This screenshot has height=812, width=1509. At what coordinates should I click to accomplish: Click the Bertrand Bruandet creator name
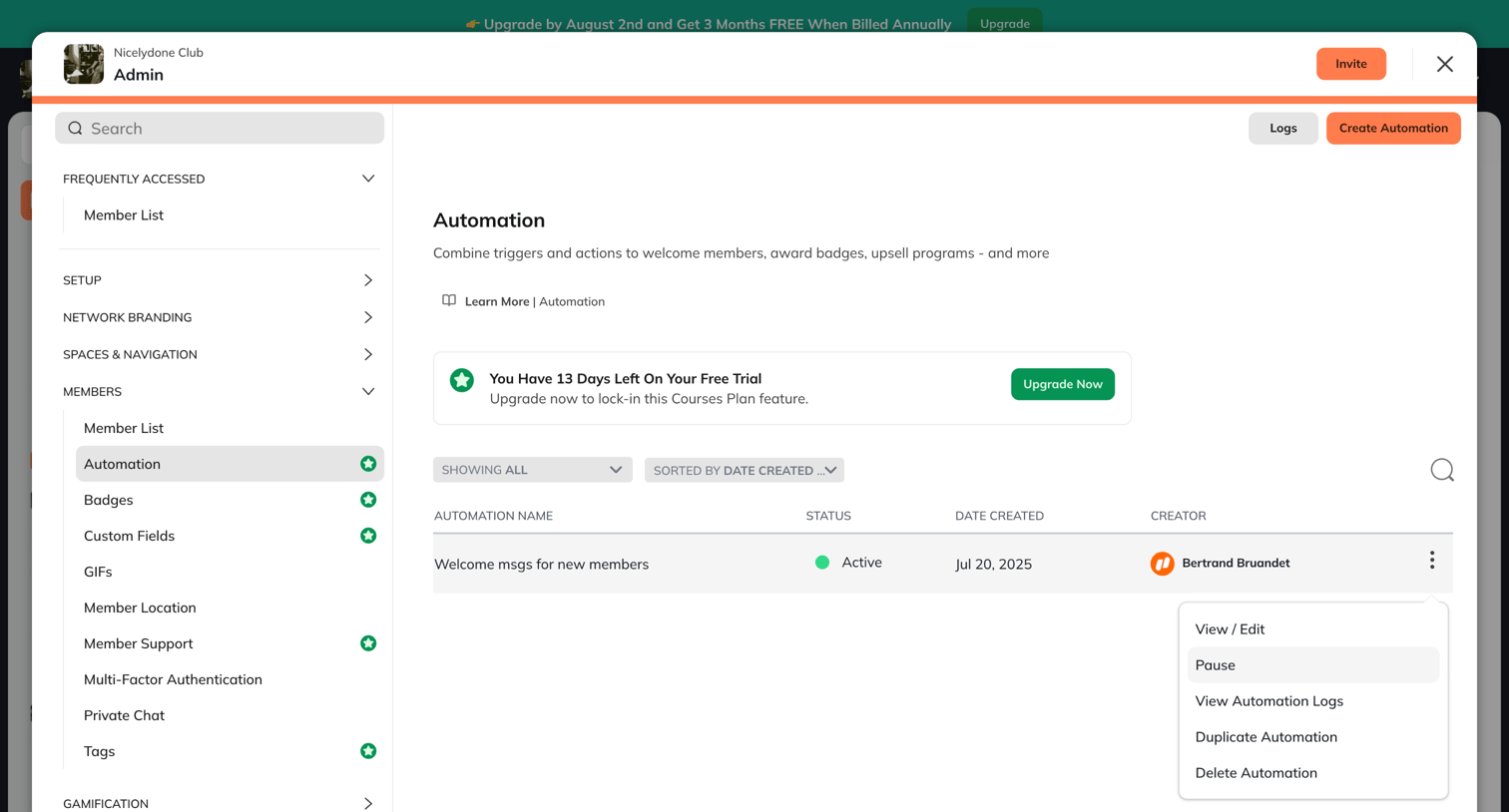[x=1236, y=563]
